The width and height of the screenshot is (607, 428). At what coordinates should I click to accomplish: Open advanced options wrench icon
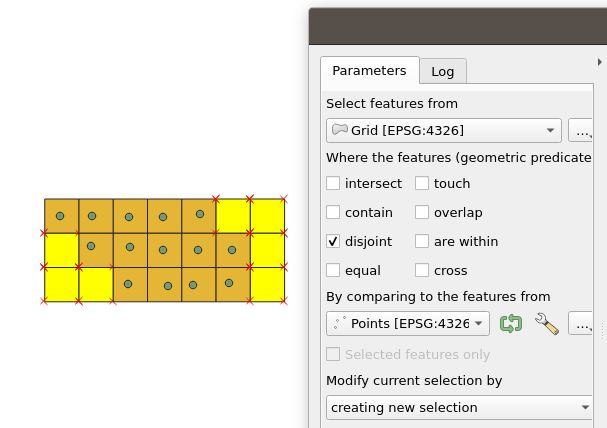(x=547, y=324)
